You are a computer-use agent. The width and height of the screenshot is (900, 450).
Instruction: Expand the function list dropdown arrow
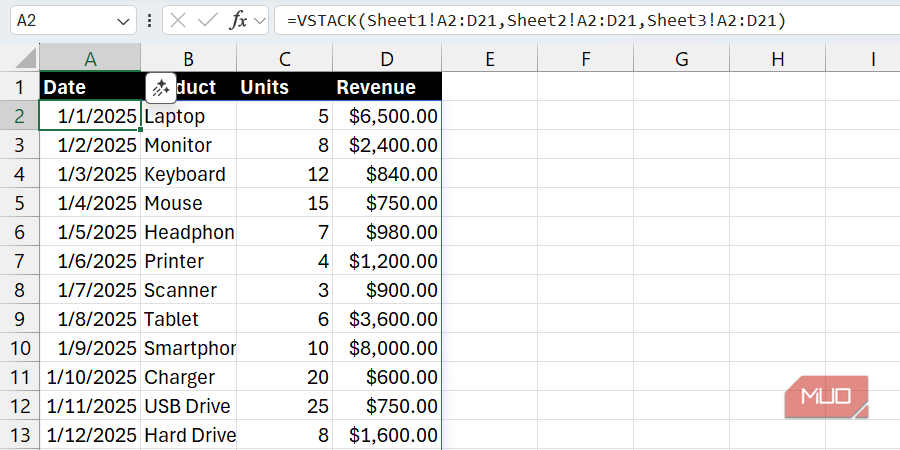tap(260, 20)
